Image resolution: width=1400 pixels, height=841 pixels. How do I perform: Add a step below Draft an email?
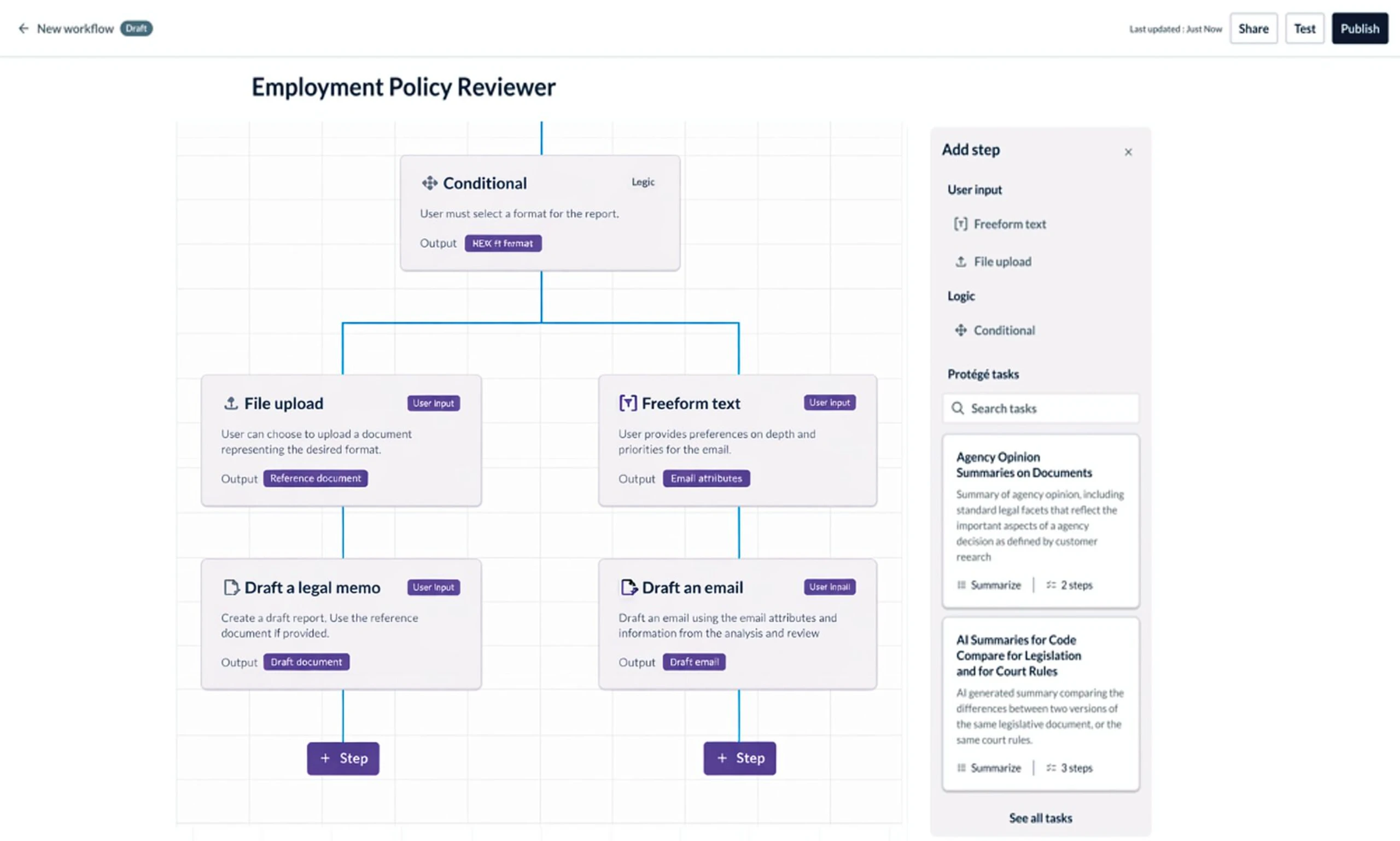[x=739, y=758]
